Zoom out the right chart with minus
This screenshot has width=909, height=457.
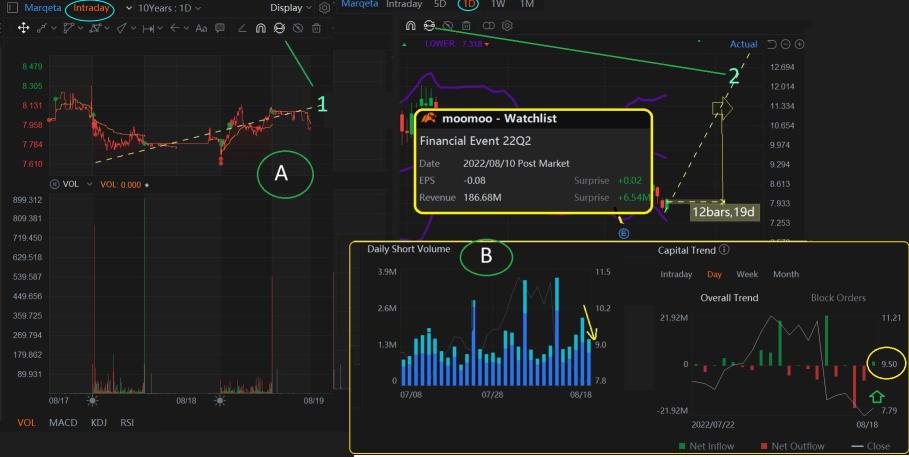tap(786, 44)
